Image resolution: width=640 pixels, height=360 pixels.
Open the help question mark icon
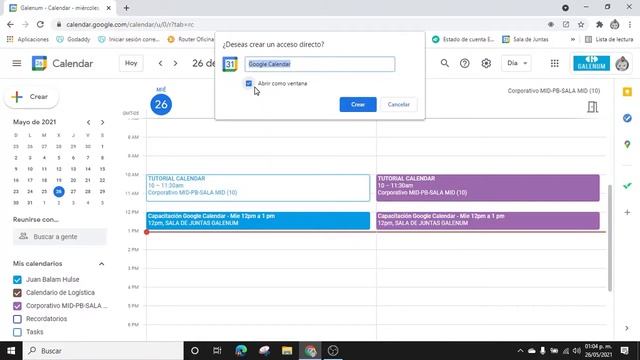(x=464, y=63)
